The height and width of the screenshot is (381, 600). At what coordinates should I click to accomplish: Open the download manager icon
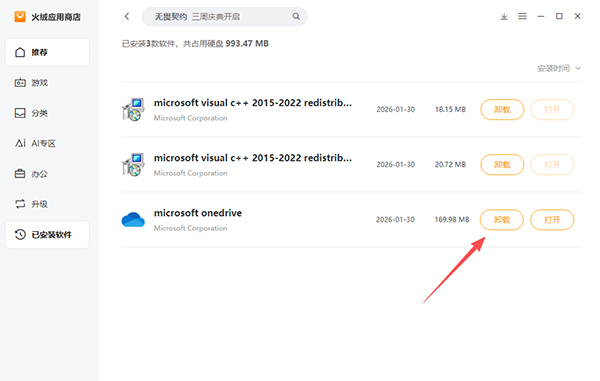[x=504, y=16]
